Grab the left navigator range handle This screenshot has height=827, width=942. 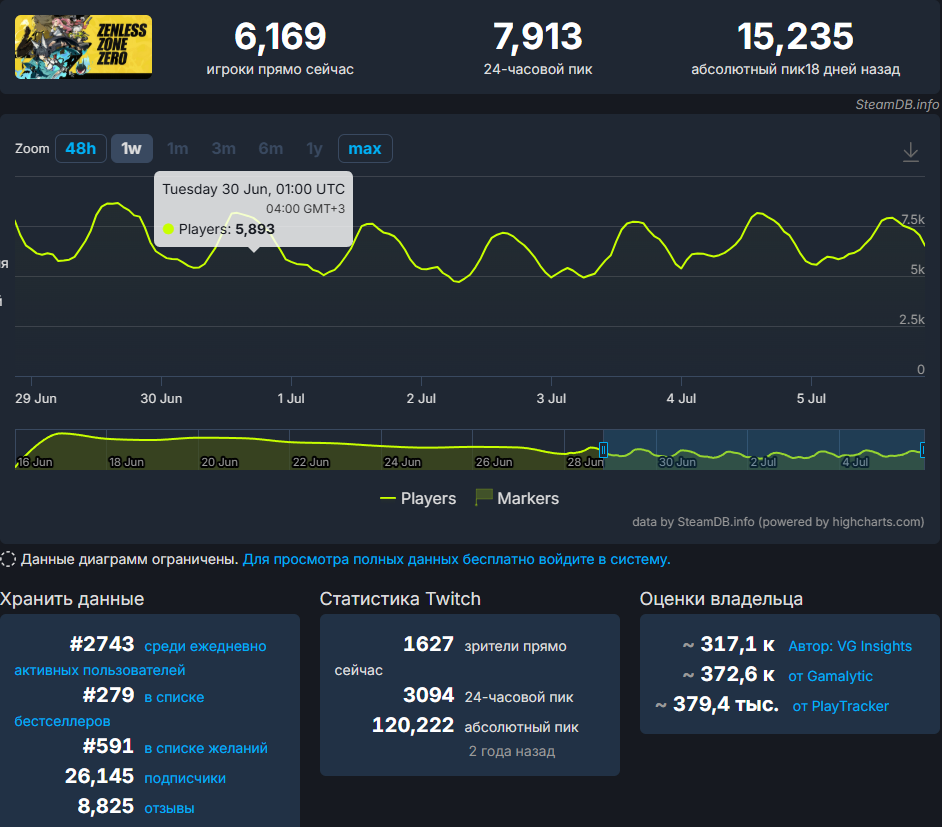pyautogui.click(x=603, y=449)
